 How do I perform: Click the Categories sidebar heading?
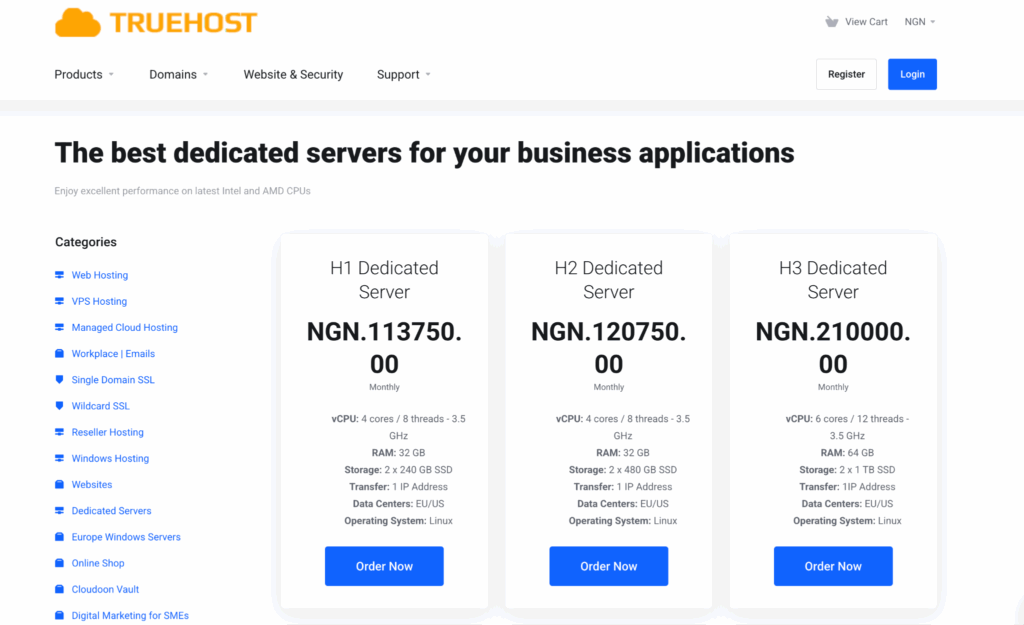tap(86, 242)
